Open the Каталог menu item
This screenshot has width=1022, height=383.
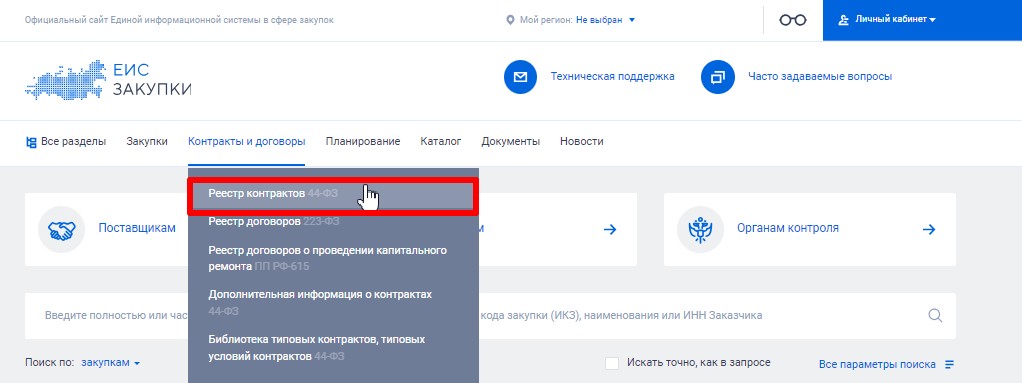coord(441,141)
